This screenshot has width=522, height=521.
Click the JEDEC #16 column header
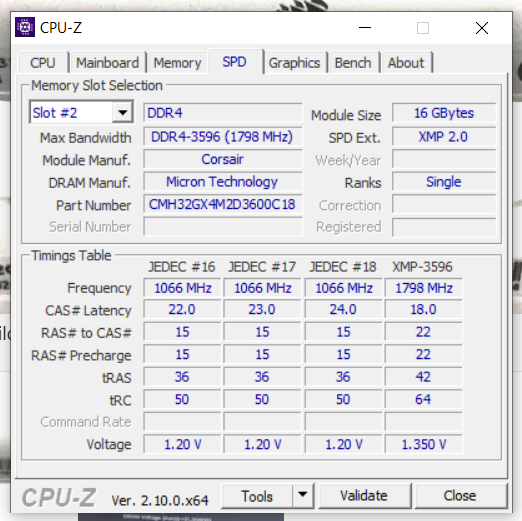[182, 267]
